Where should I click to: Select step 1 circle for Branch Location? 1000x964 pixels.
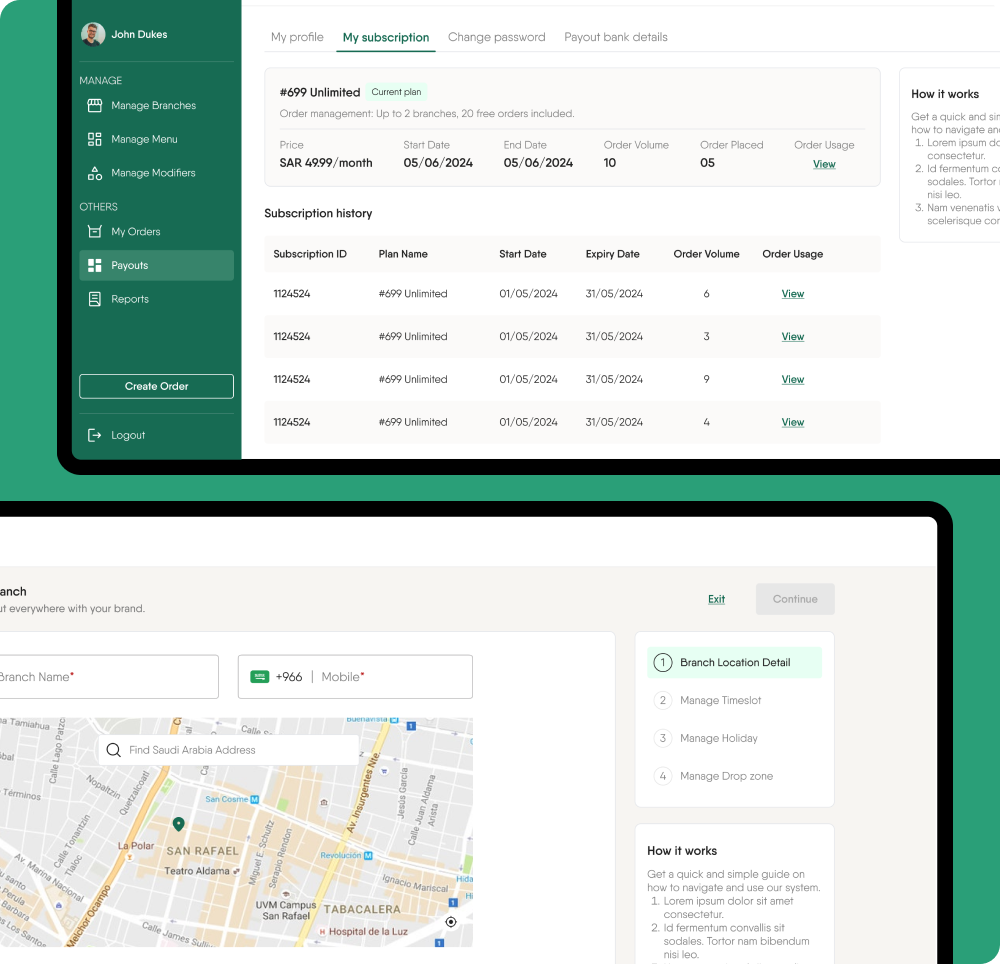[x=663, y=662]
